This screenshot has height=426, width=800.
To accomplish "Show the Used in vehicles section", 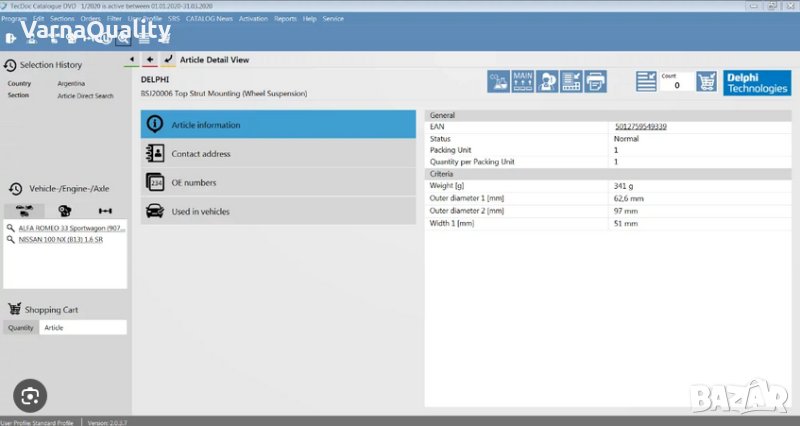I will 278,211.
